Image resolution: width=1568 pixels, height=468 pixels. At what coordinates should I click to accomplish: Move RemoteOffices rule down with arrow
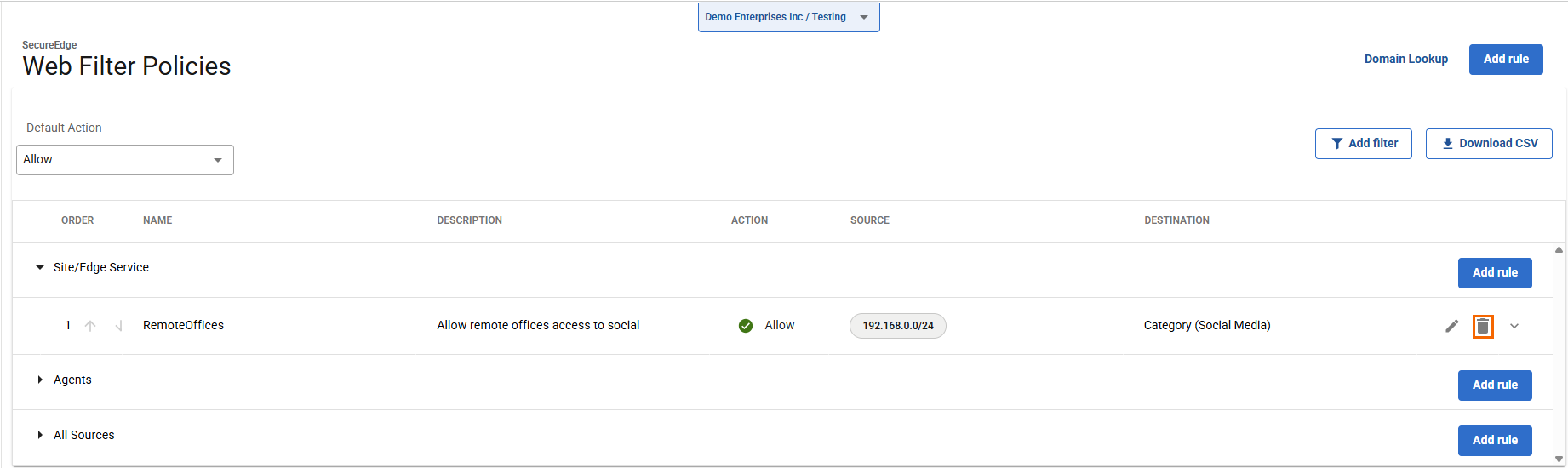119,326
